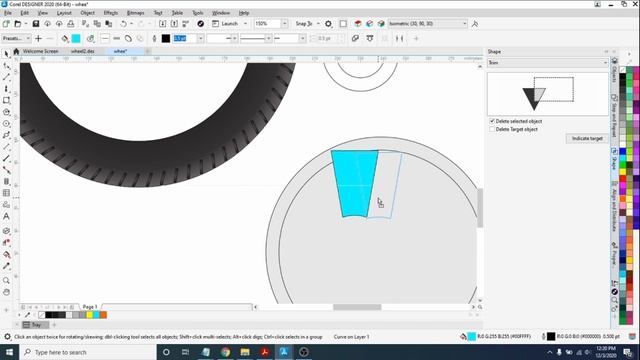Select the Pan hand tool in toolbox

[6, 292]
